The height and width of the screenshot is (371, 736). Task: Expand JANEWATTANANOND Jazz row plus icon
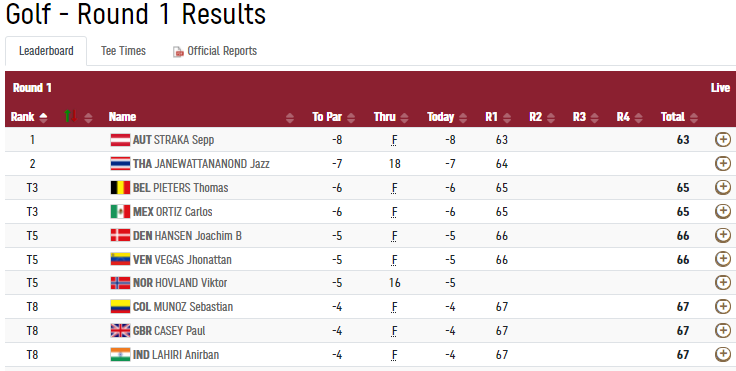[x=722, y=163]
